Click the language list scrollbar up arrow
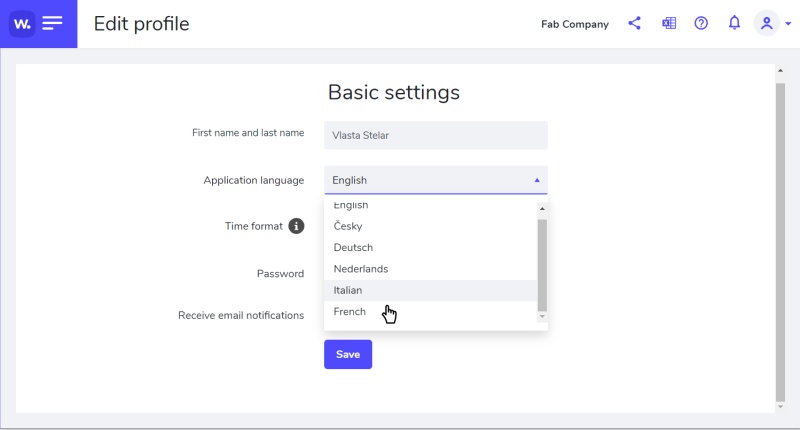800x430 pixels. (x=542, y=209)
